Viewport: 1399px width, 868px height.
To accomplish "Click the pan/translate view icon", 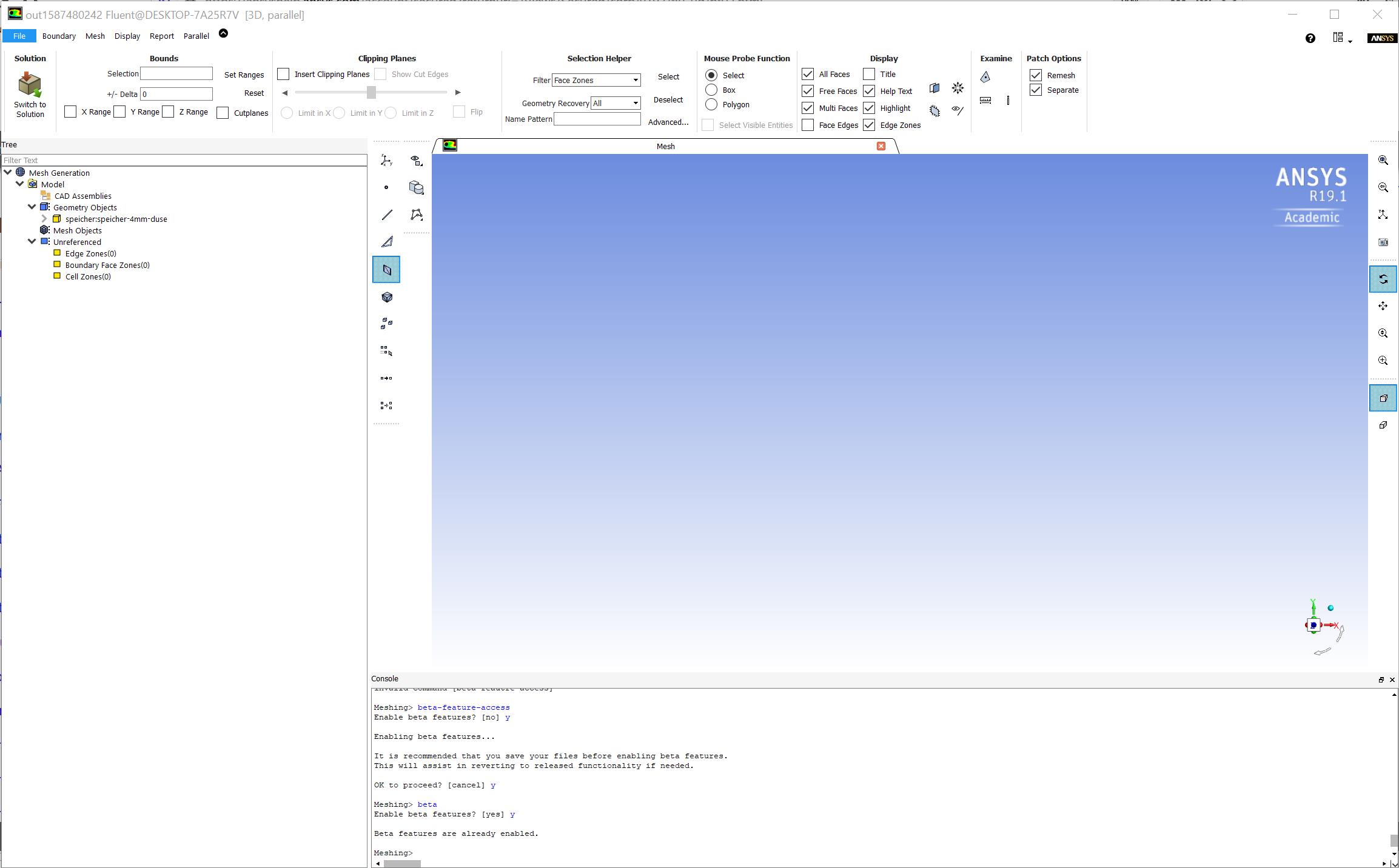I will click(x=1383, y=306).
